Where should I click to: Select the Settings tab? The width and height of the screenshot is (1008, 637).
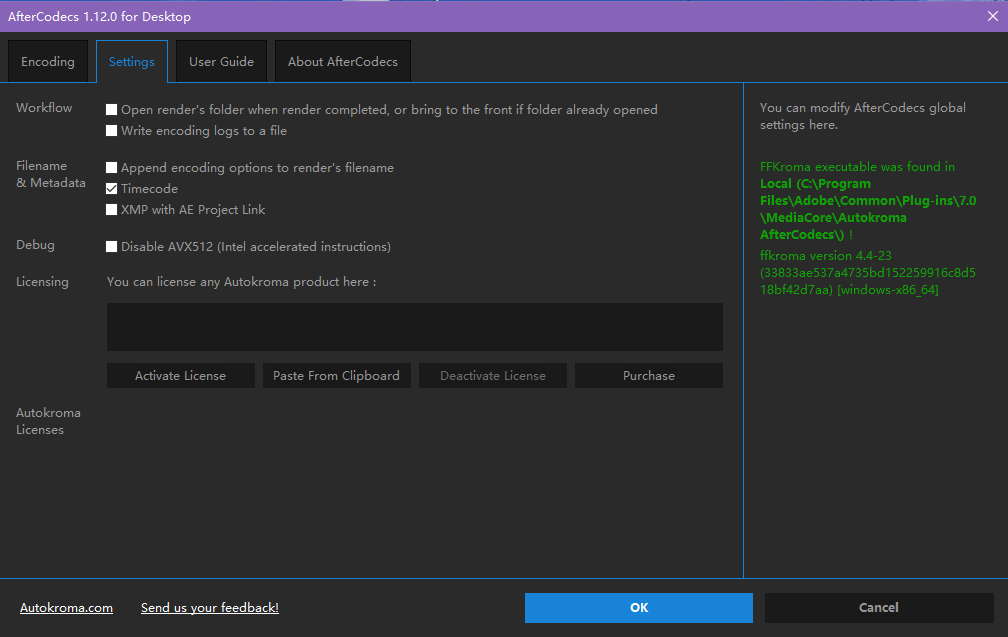131,60
